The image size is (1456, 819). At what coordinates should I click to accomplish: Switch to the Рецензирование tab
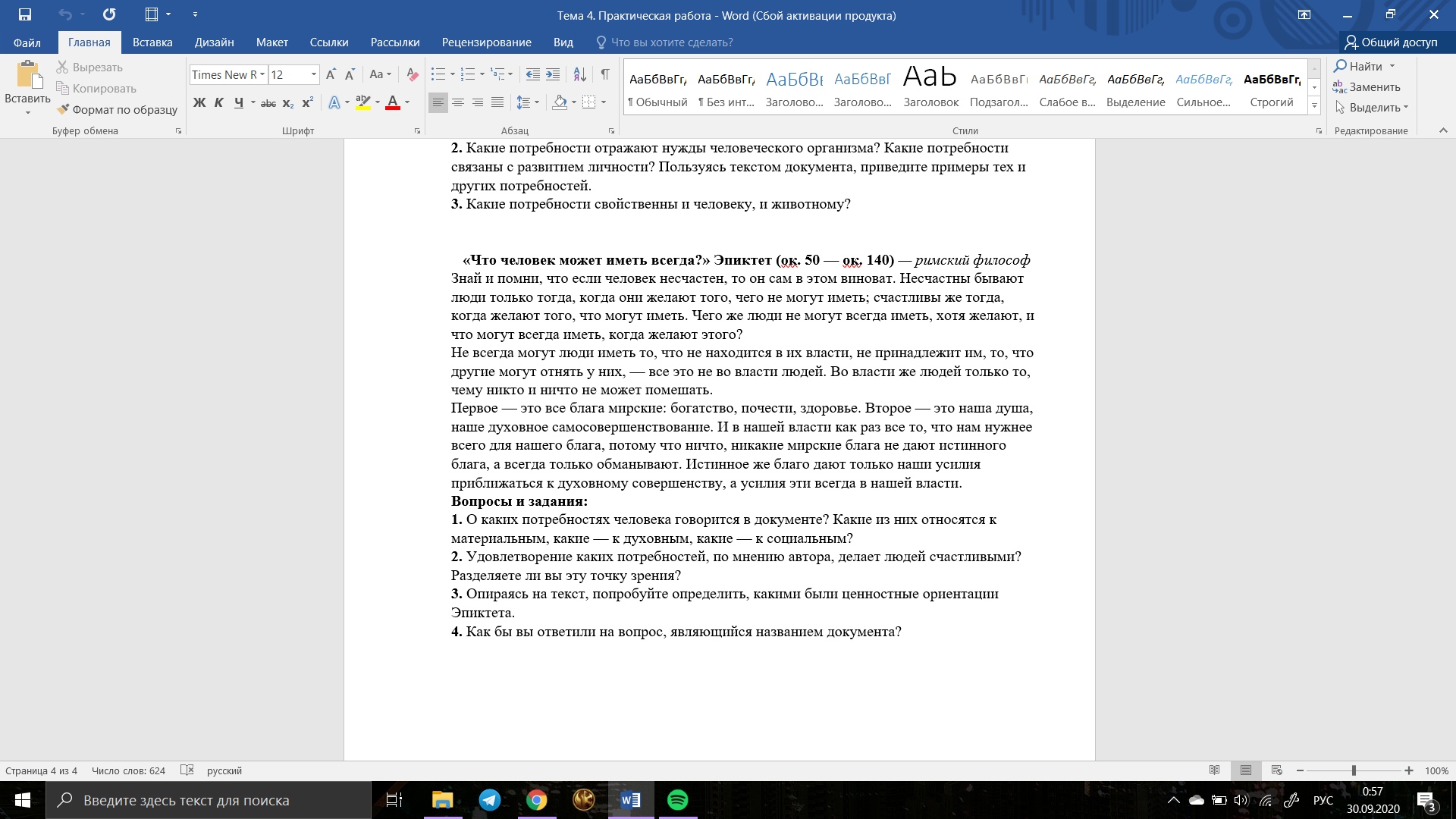click(x=486, y=42)
